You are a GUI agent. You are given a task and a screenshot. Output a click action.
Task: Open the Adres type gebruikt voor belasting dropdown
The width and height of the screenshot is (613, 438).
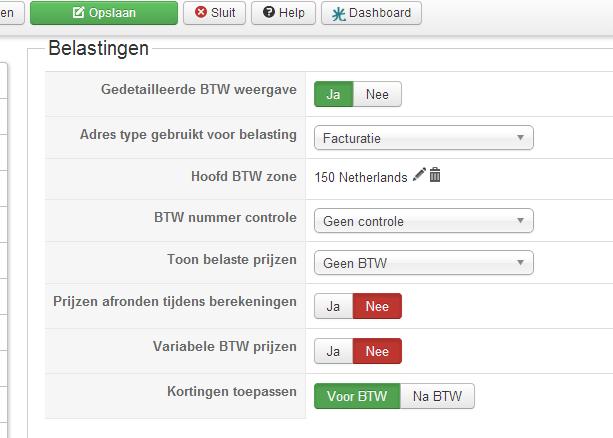click(x=423, y=138)
